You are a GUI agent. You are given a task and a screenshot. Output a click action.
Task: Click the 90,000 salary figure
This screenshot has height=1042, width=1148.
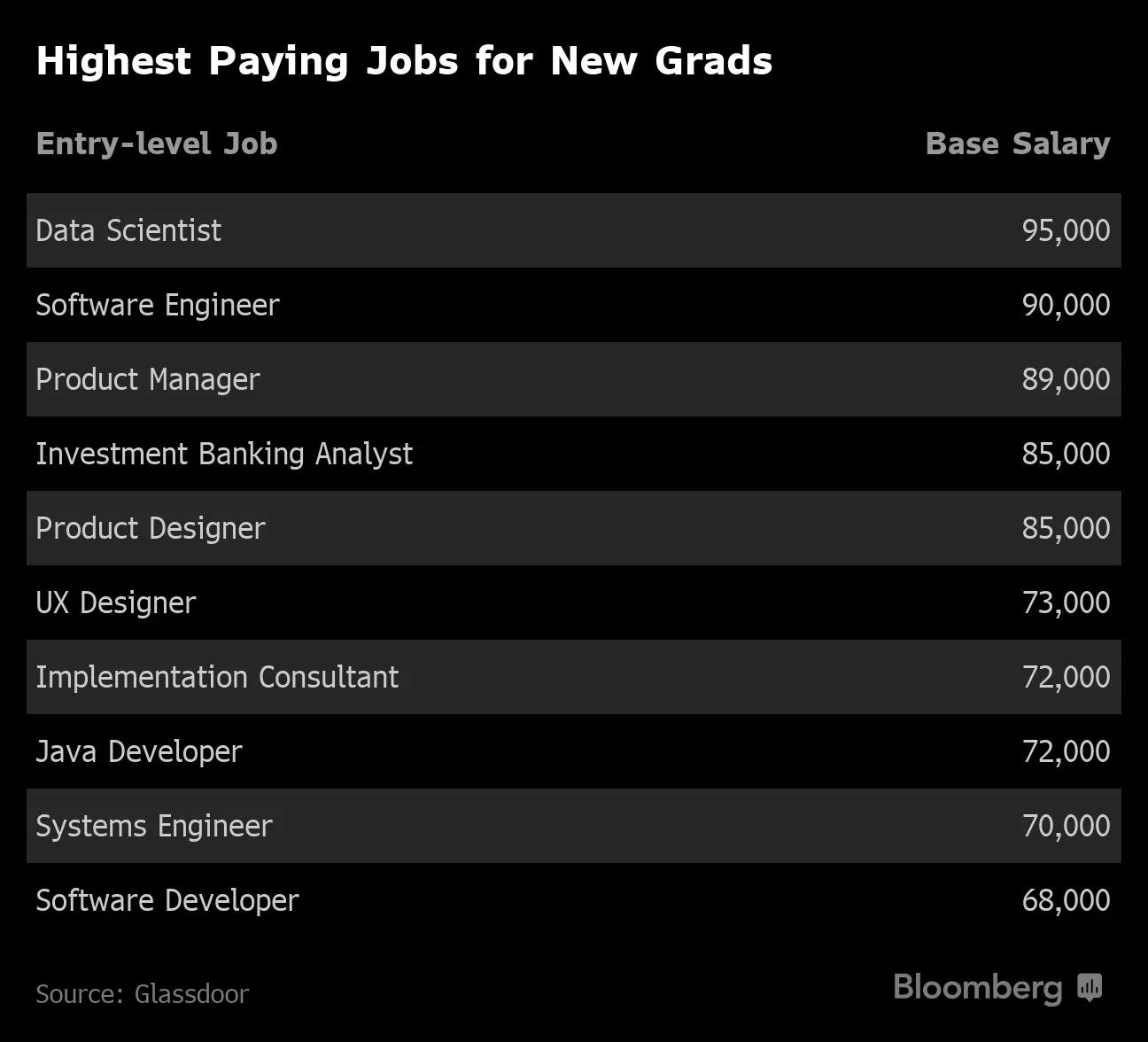pyautogui.click(x=1066, y=305)
